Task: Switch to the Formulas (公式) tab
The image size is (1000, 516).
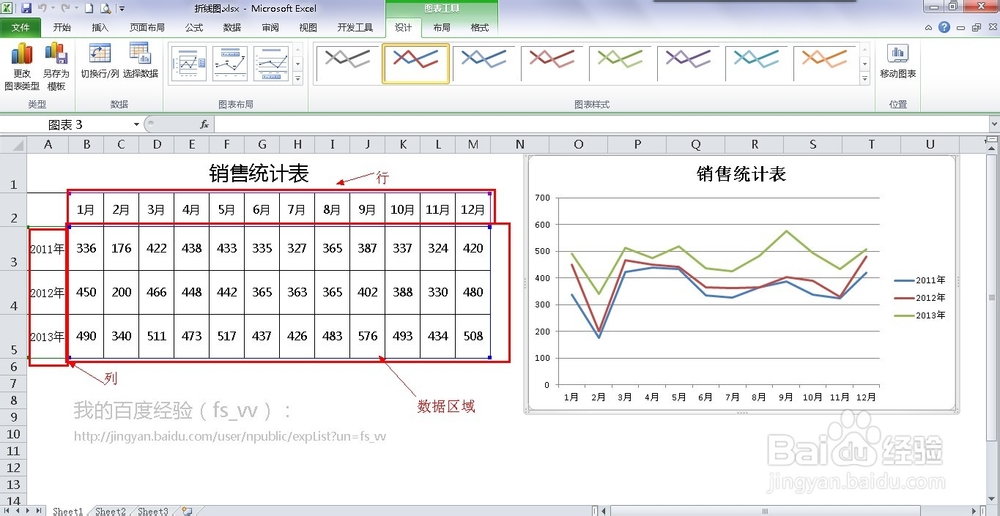Action: tap(194, 27)
